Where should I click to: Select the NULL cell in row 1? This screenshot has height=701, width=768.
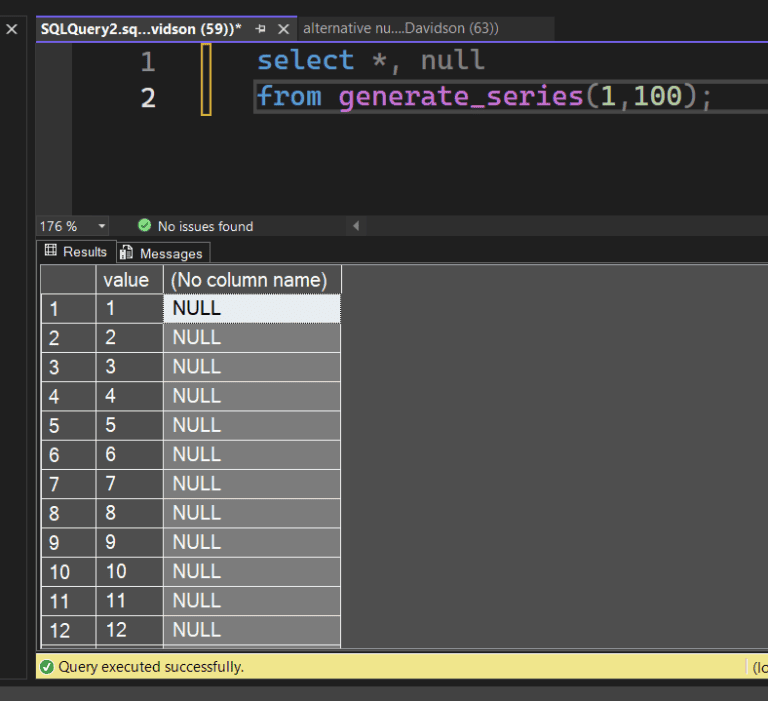pos(250,309)
